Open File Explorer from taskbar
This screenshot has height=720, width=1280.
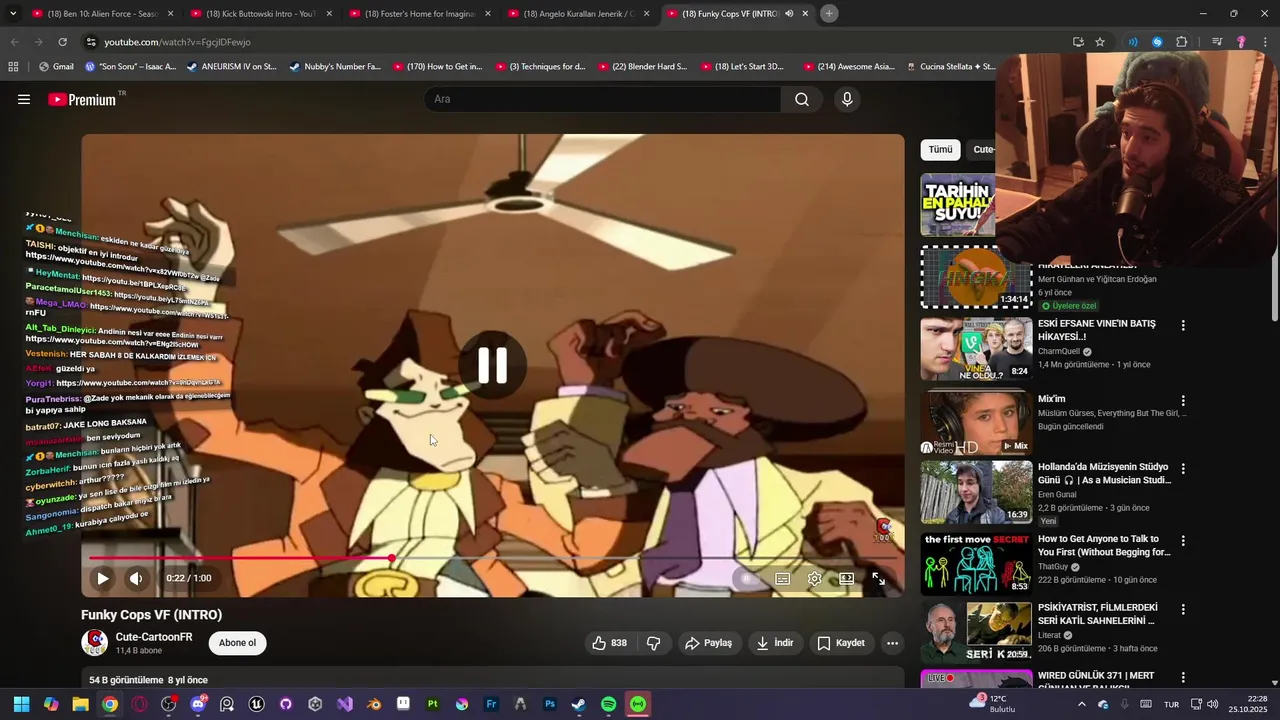coord(80,704)
